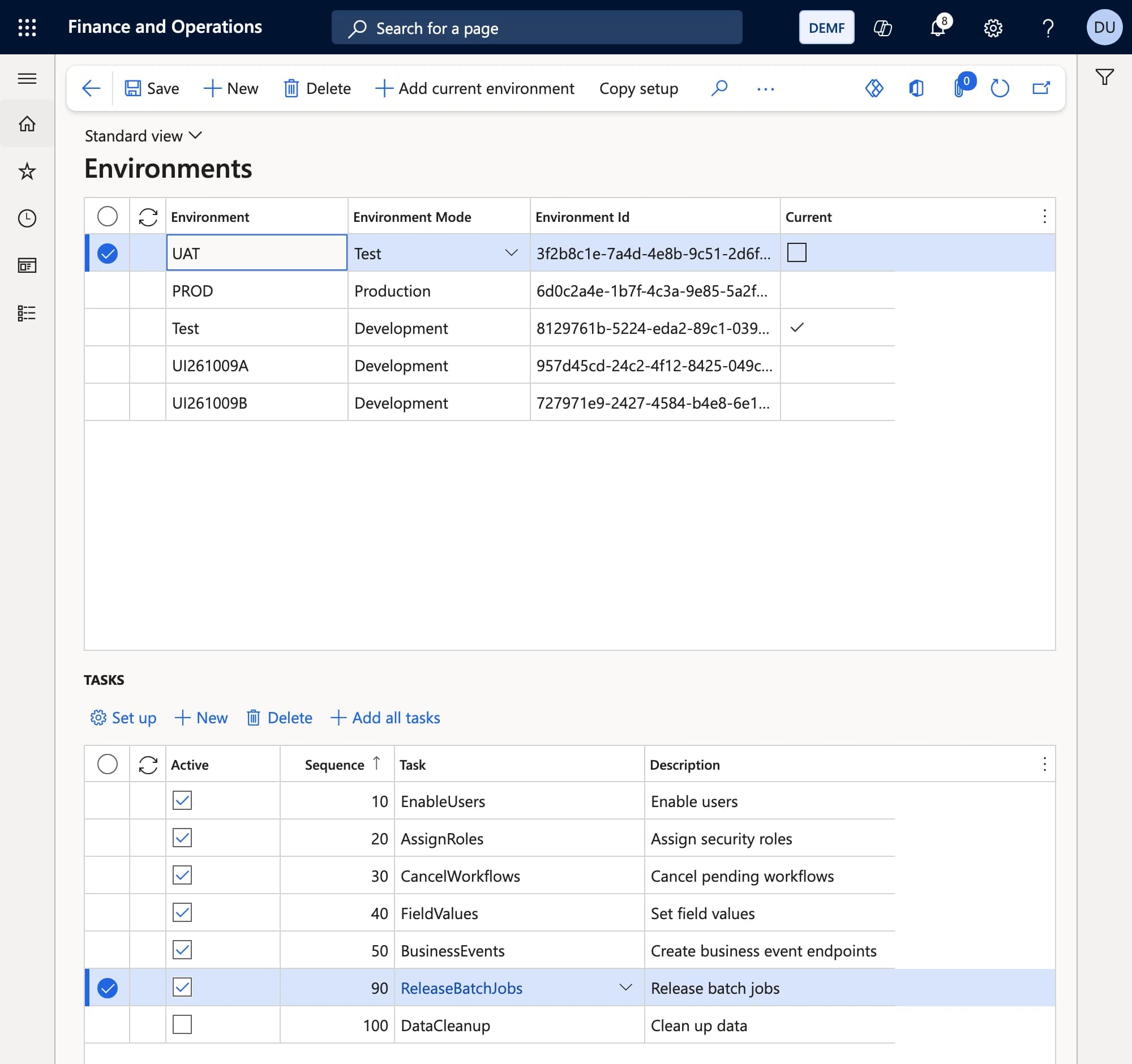The height and width of the screenshot is (1064, 1132).
Task: Expand the navigation pane hamburger menu
Action: click(27, 78)
